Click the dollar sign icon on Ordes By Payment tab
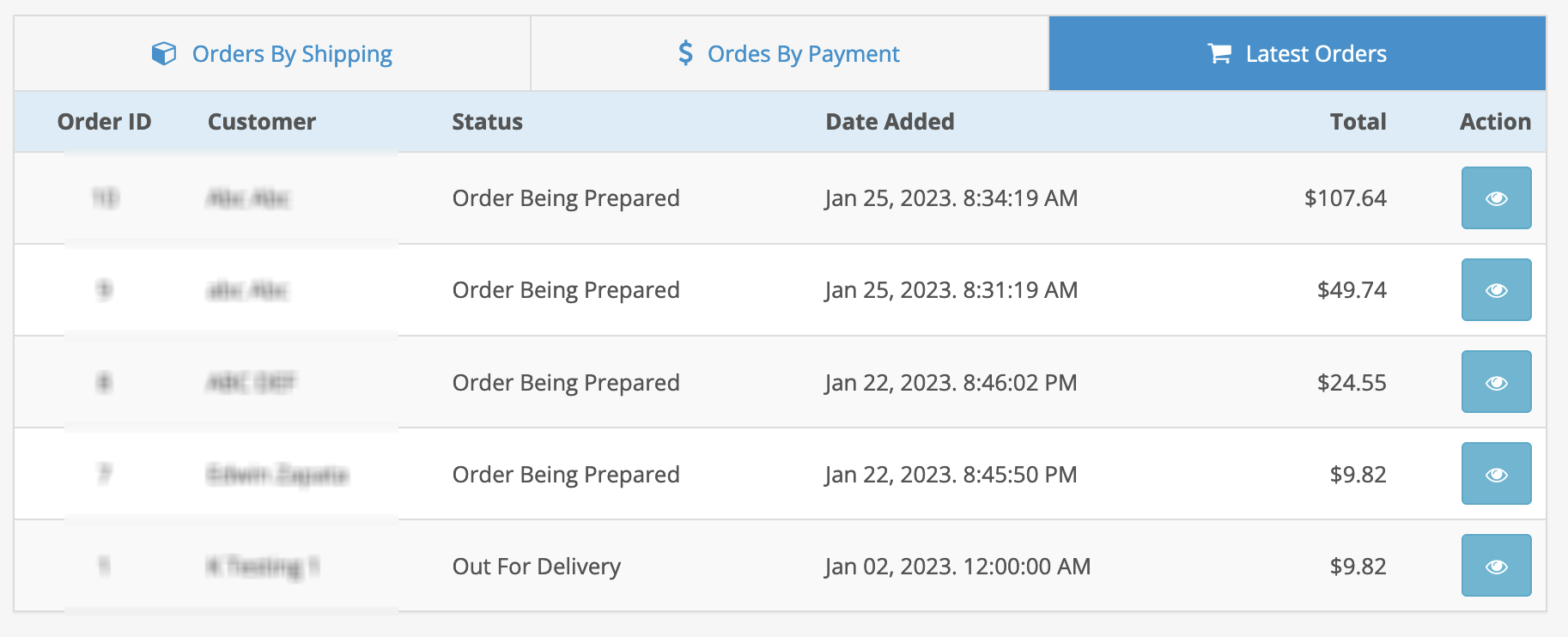 (684, 53)
